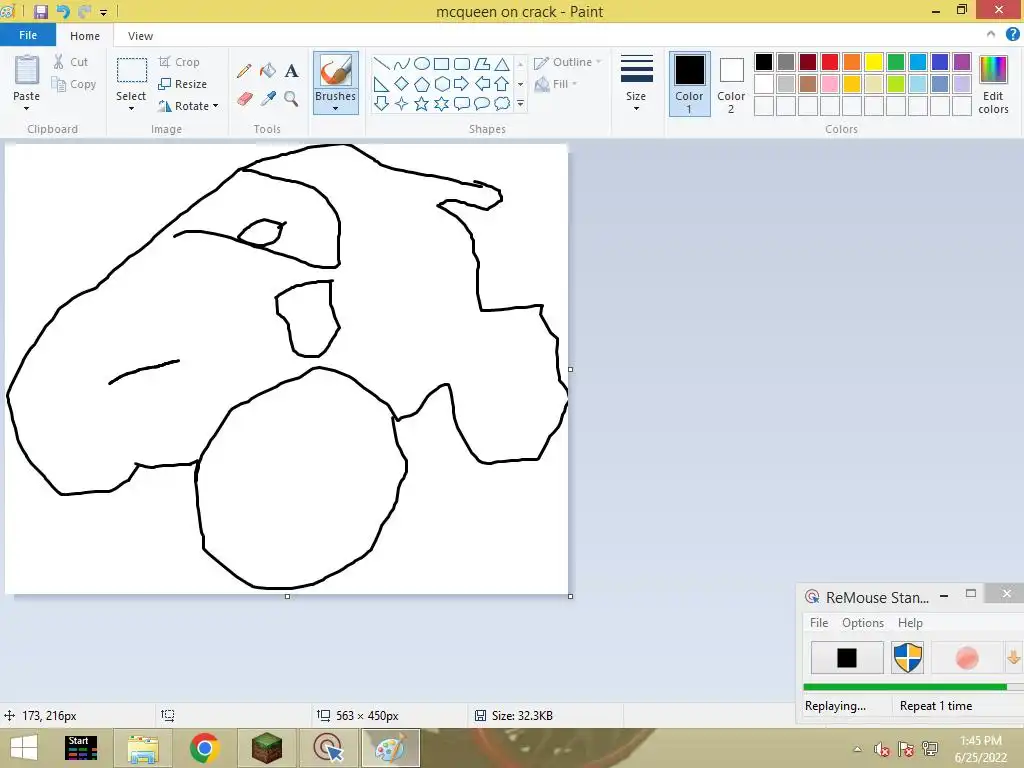
Task: Pick the green color swatch
Action: click(x=896, y=62)
